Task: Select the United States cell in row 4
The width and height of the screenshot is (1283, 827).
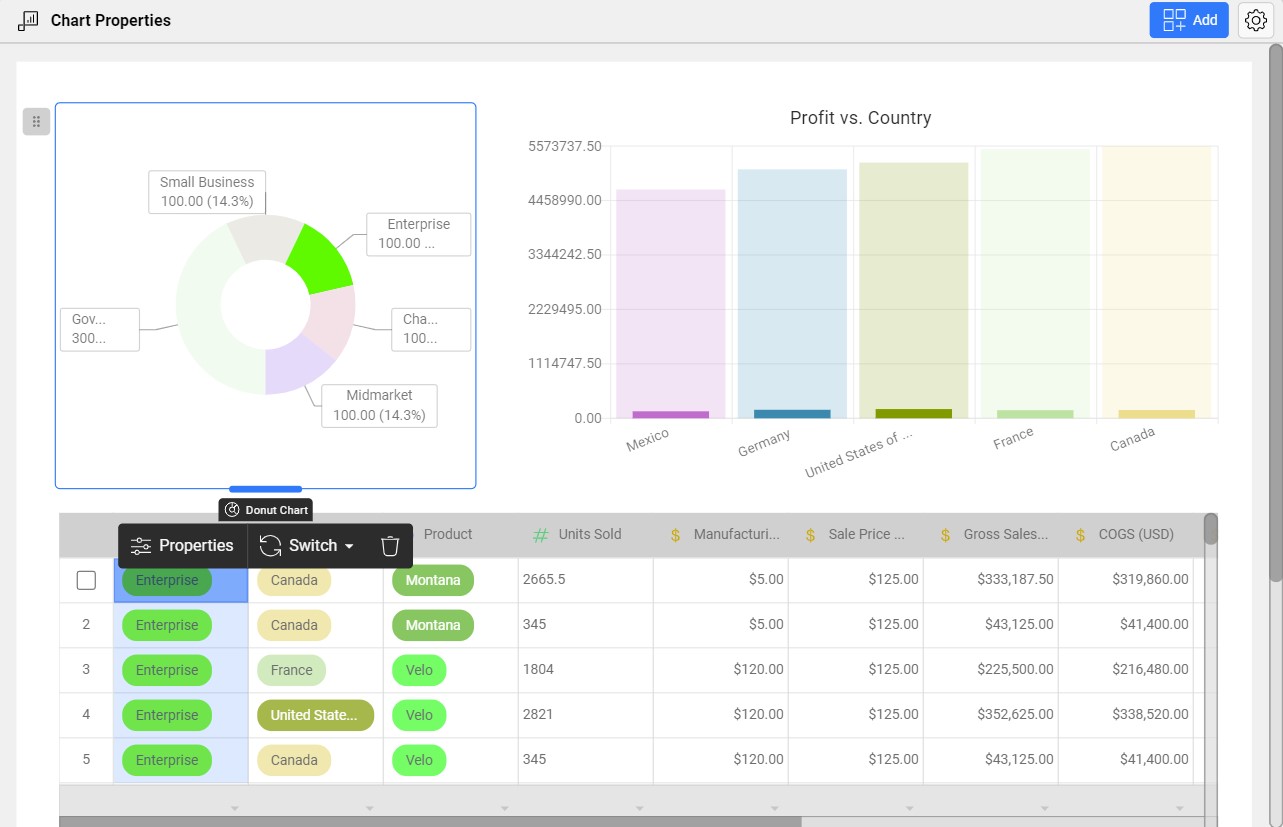Action: (x=315, y=714)
